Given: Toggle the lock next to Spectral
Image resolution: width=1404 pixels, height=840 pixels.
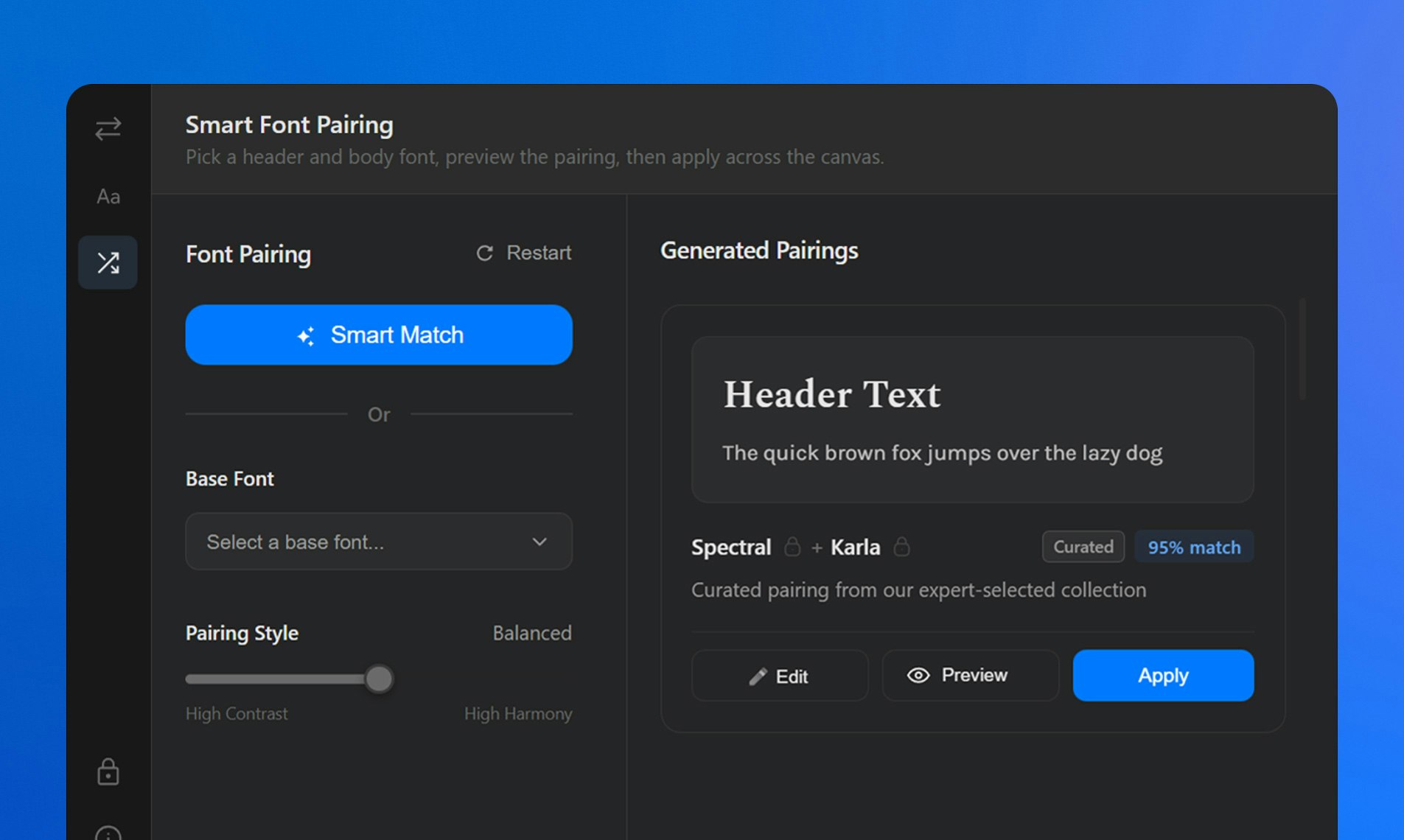Looking at the screenshot, I should click(x=792, y=547).
